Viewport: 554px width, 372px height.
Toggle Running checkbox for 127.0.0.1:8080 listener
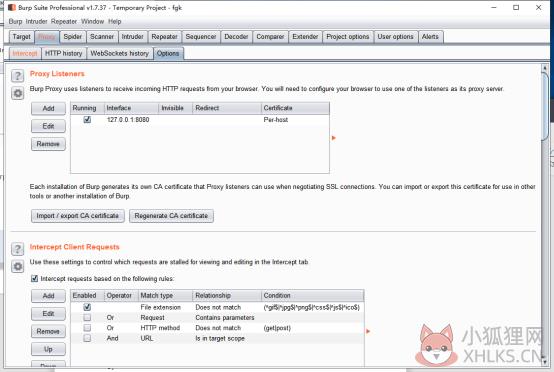point(87,119)
